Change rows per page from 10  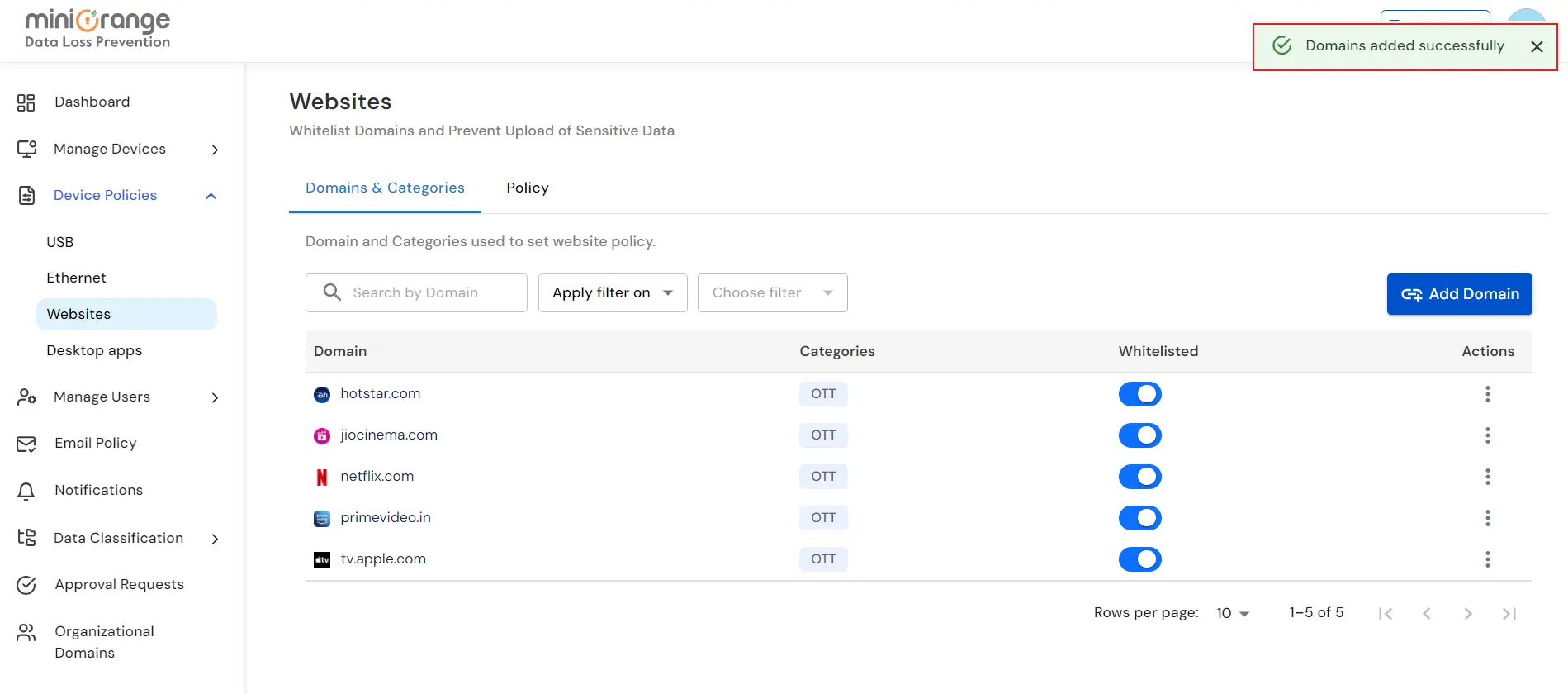[x=1233, y=613]
